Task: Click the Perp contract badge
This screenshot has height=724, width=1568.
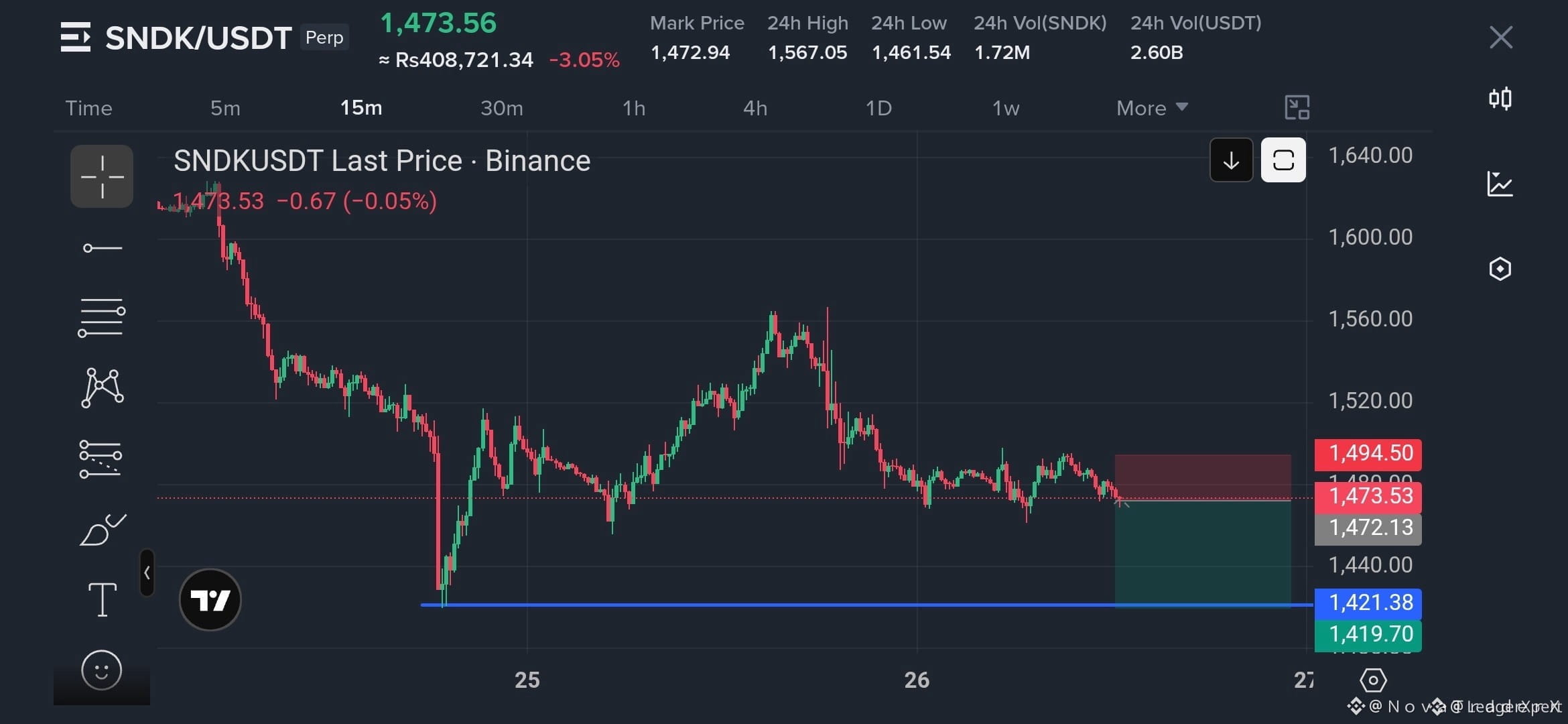Action: tap(324, 38)
